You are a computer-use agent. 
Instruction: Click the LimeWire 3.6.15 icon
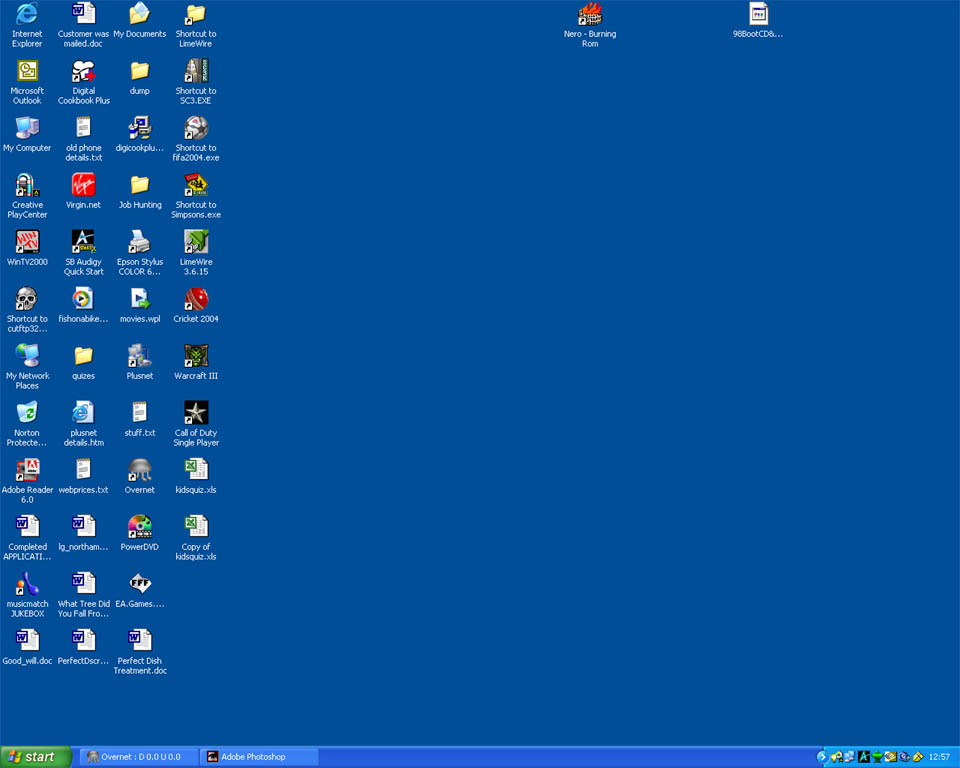[x=196, y=242]
